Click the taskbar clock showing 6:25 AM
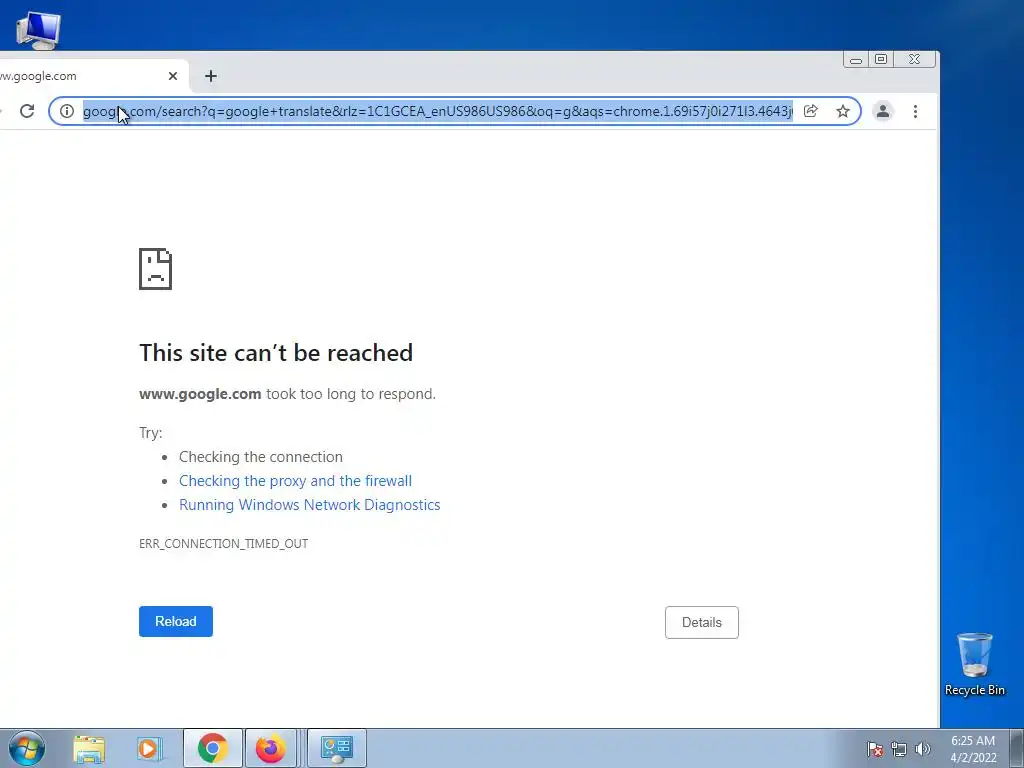Screen dimensions: 1024x768 (973, 748)
